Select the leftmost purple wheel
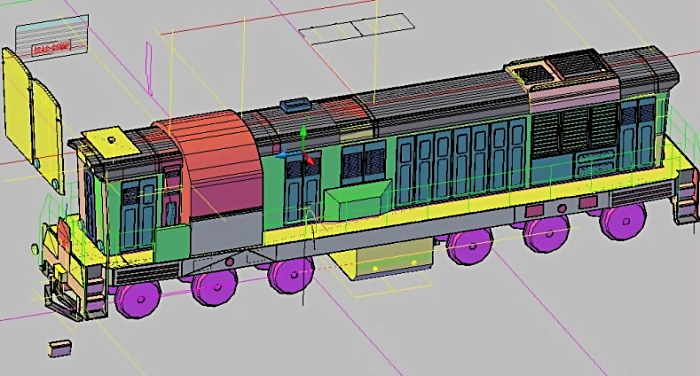Screen dimensions: 700x376 138,299
